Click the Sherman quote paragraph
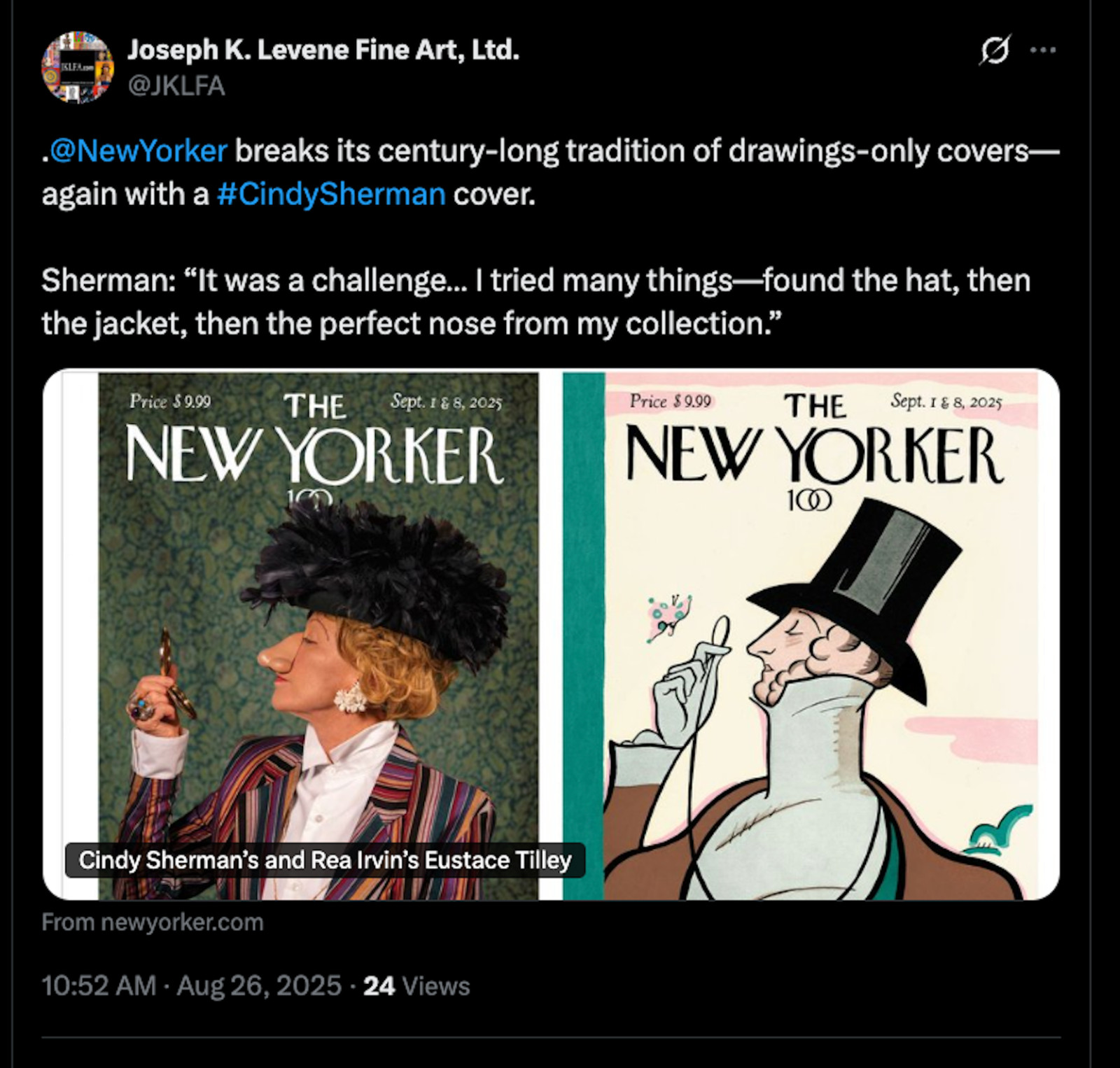Image resolution: width=1120 pixels, height=1068 pixels. click(x=536, y=302)
